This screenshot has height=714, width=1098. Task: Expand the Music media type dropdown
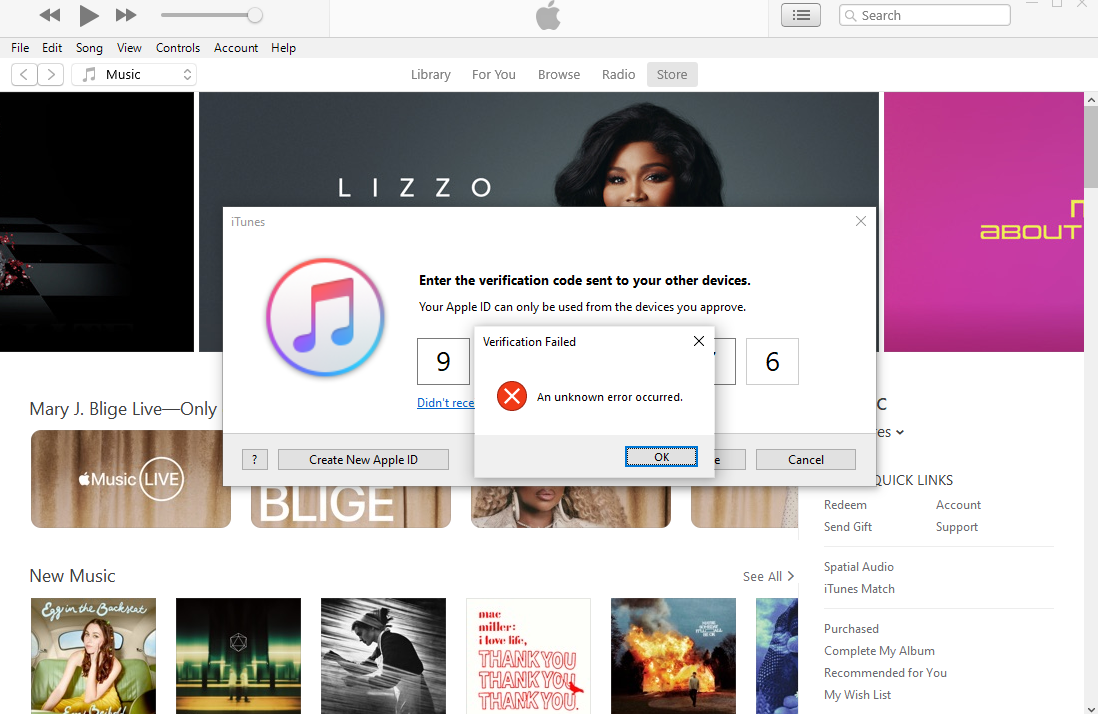click(134, 74)
